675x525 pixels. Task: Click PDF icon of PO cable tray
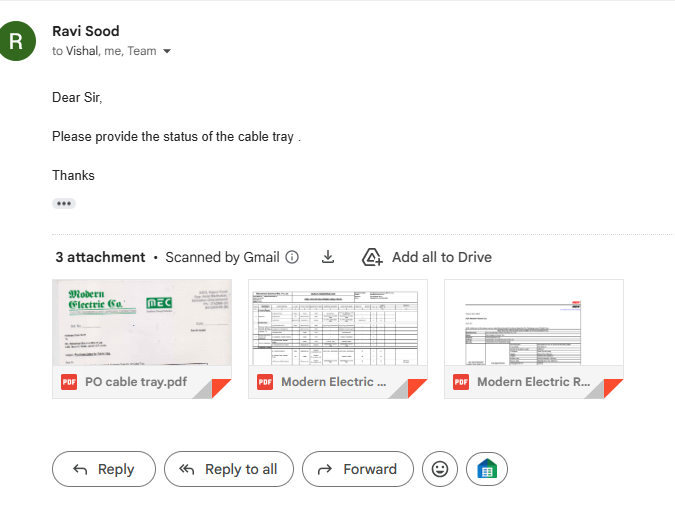click(x=69, y=382)
